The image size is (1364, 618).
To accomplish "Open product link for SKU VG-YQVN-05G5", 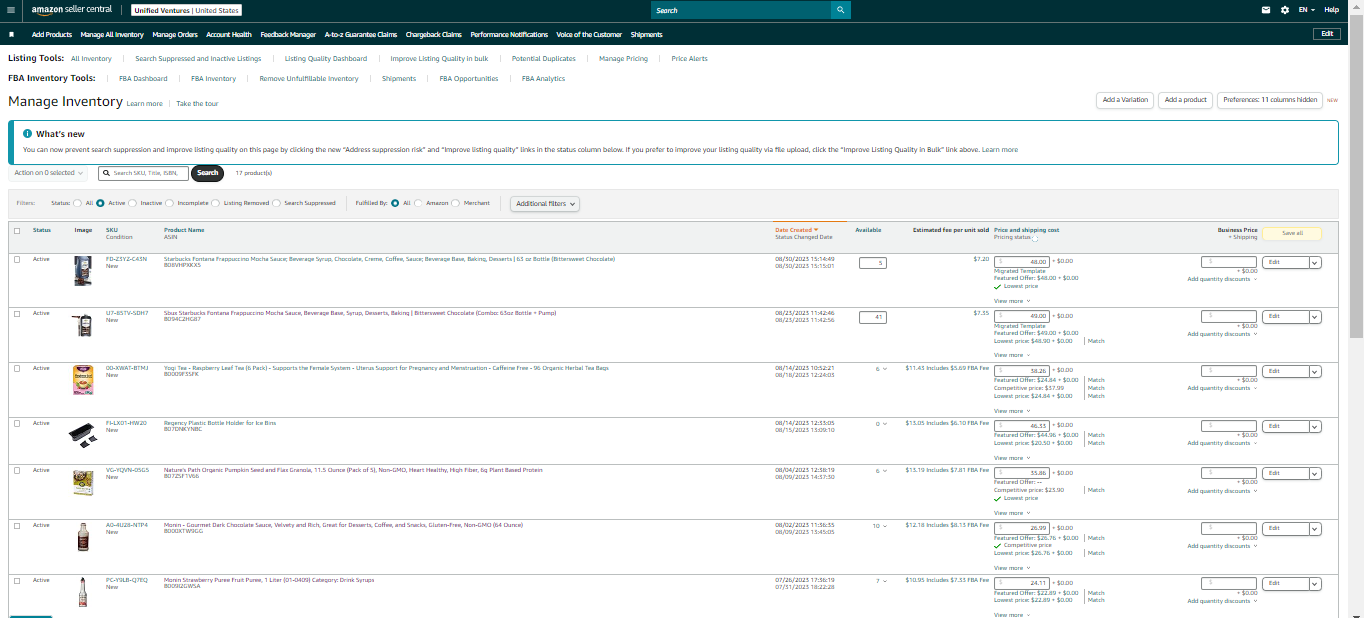I will click(353, 470).
